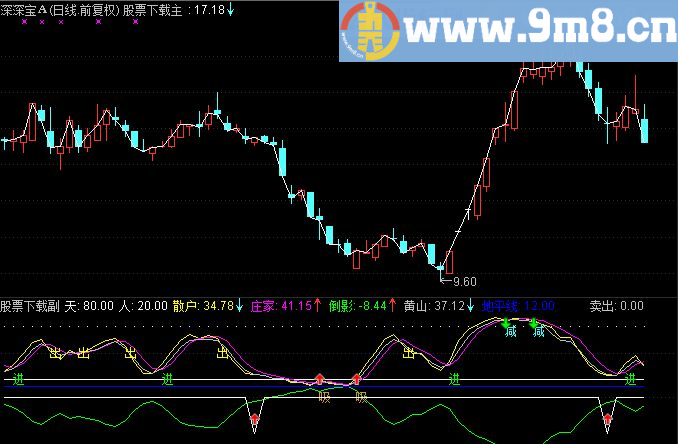Click the red up arrow beside 庄家 41.15
The height and width of the screenshot is (444, 678).
(318, 305)
